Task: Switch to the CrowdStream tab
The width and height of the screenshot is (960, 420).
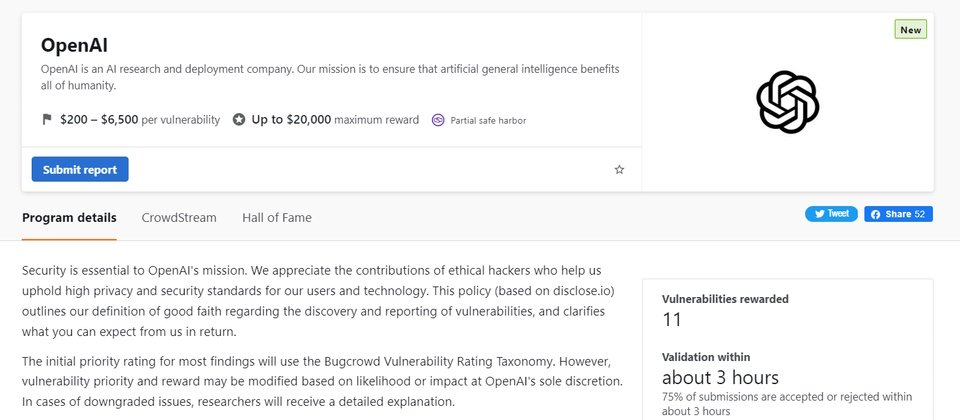Action: tap(179, 218)
